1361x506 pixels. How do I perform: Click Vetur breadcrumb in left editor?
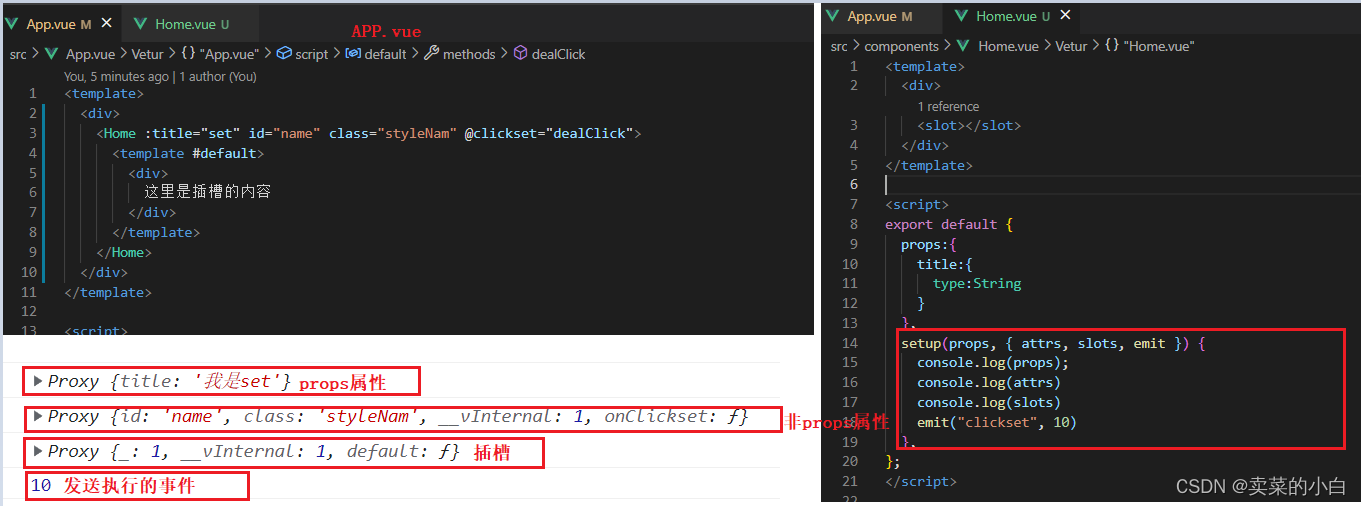coord(147,54)
